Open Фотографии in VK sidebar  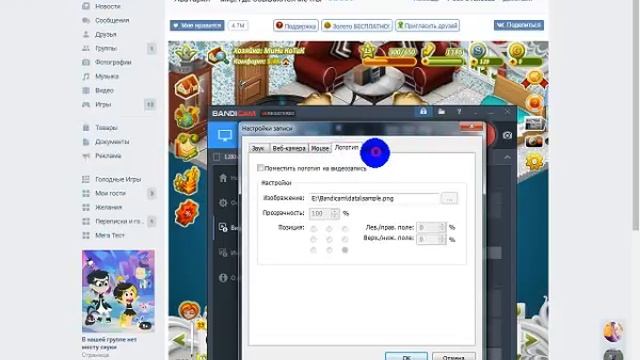113,62
